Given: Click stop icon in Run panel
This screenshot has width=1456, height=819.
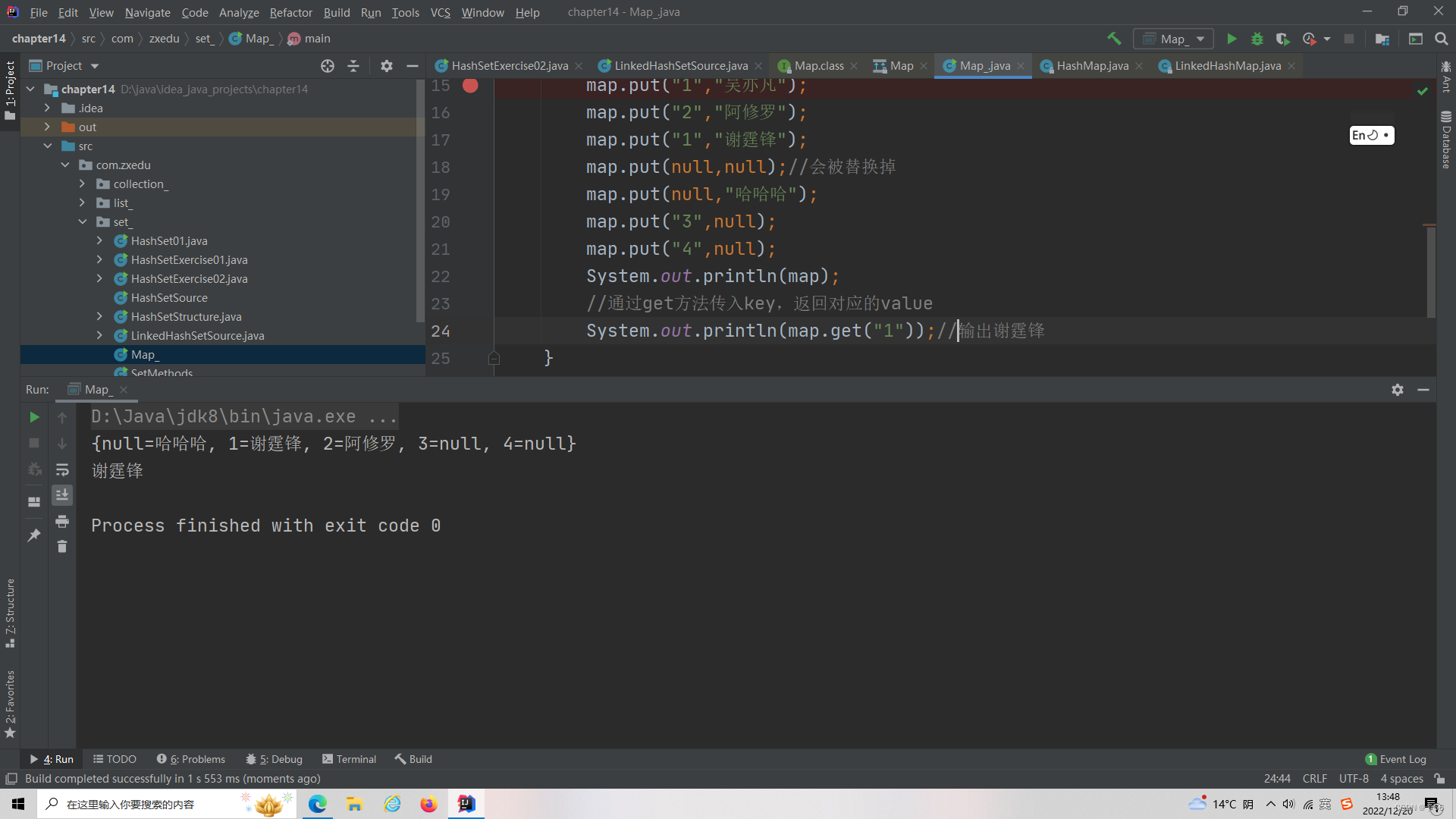Looking at the screenshot, I should point(34,443).
